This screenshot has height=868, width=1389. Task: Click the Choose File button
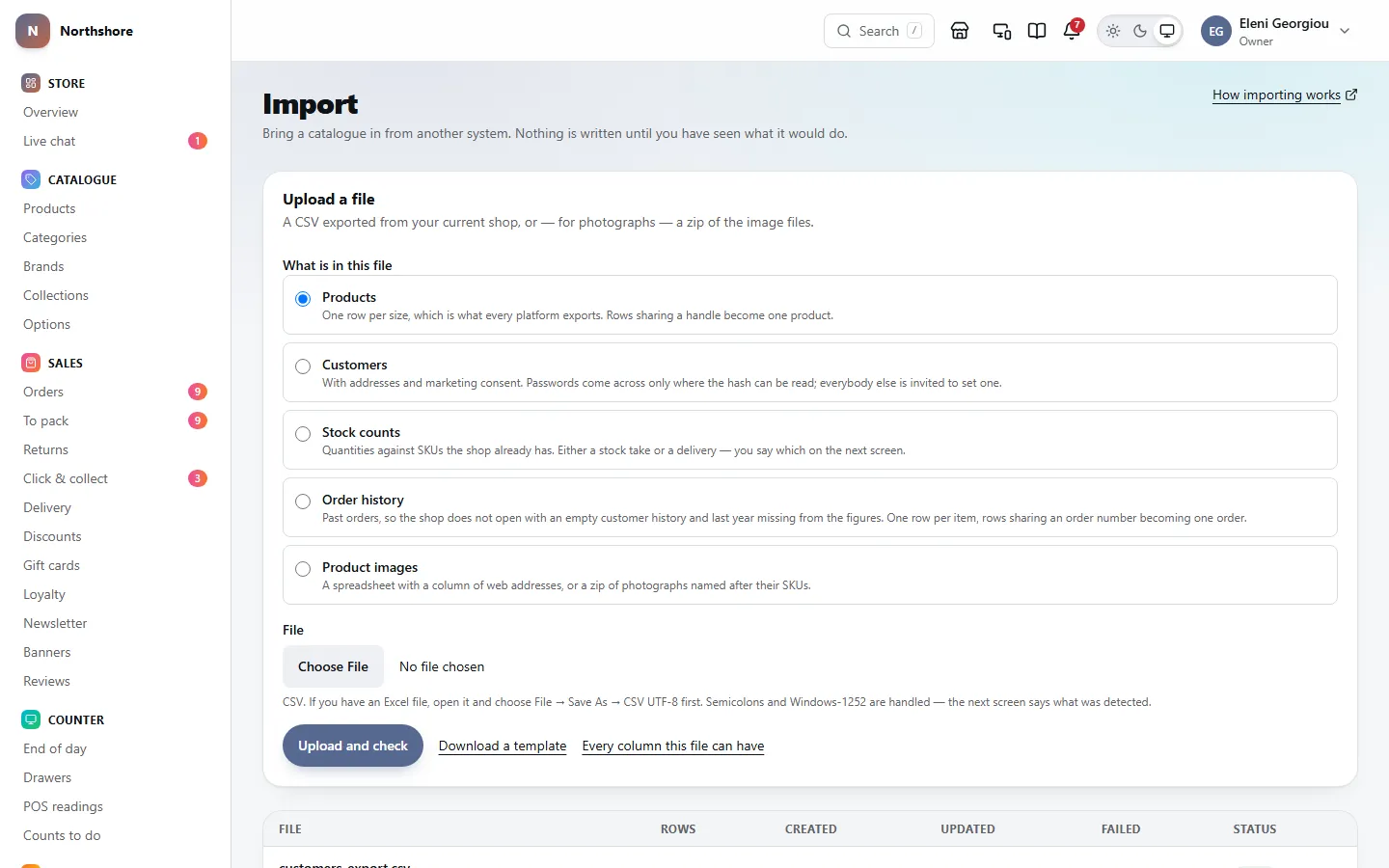tap(333, 666)
